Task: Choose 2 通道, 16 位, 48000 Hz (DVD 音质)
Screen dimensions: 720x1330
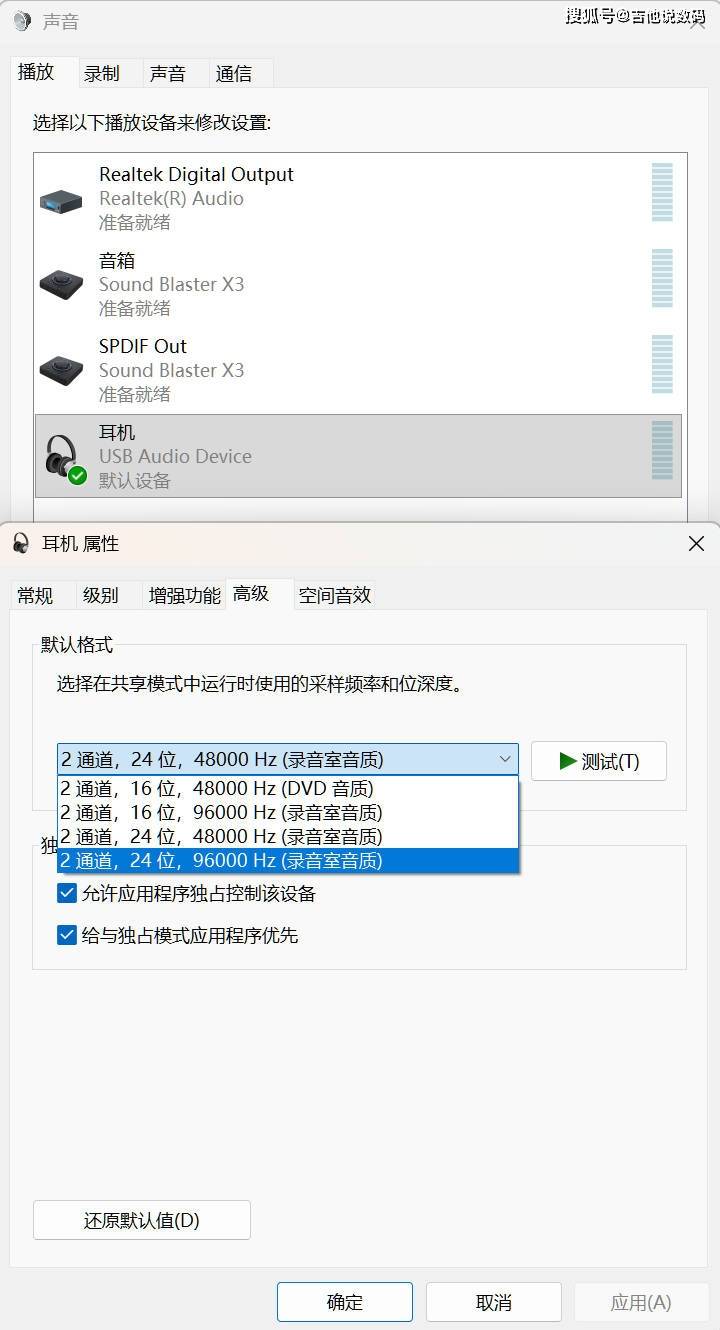Action: click(288, 789)
